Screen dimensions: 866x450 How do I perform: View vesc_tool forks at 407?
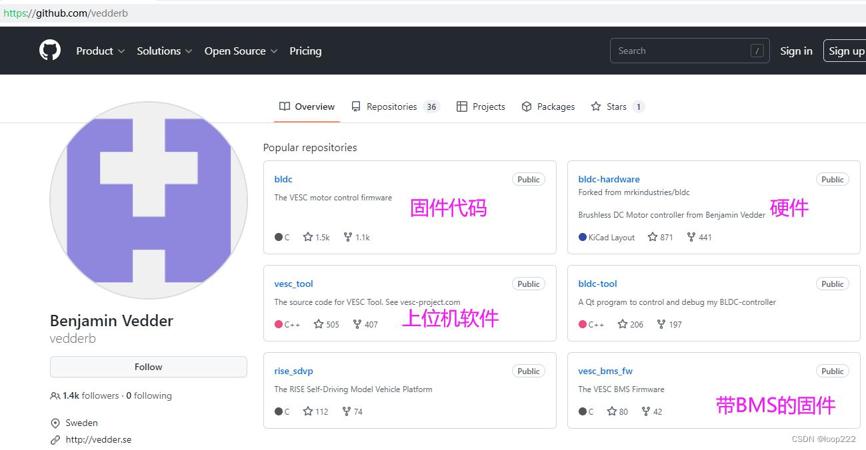click(x=365, y=324)
